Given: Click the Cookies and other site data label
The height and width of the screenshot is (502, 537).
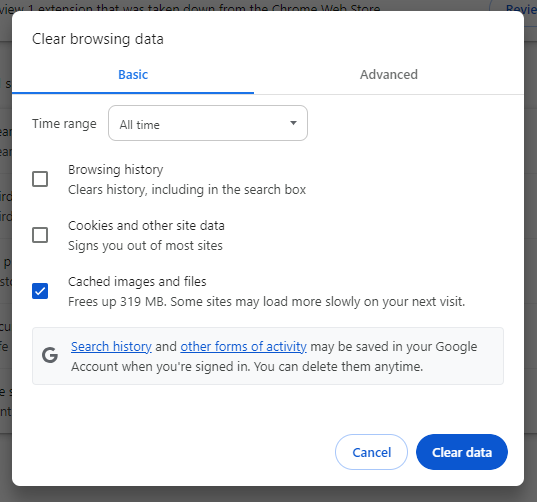Looking at the screenshot, I should pyautogui.click(x=146, y=226).
